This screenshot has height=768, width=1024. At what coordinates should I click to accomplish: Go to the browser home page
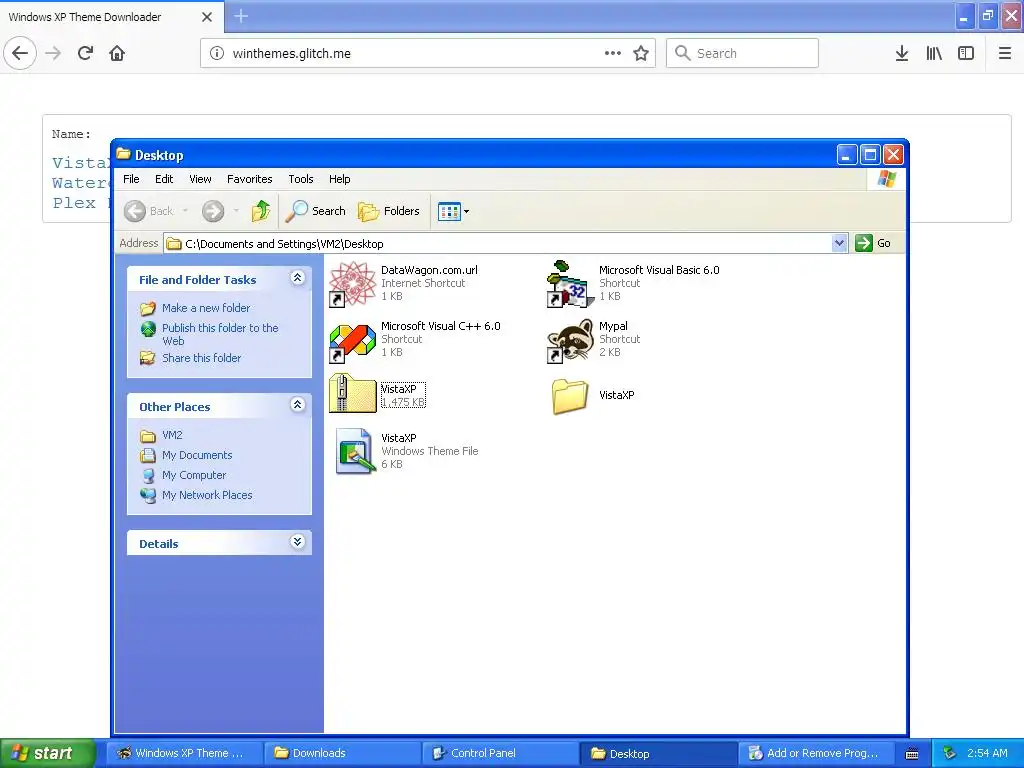[x=117, y=53]
